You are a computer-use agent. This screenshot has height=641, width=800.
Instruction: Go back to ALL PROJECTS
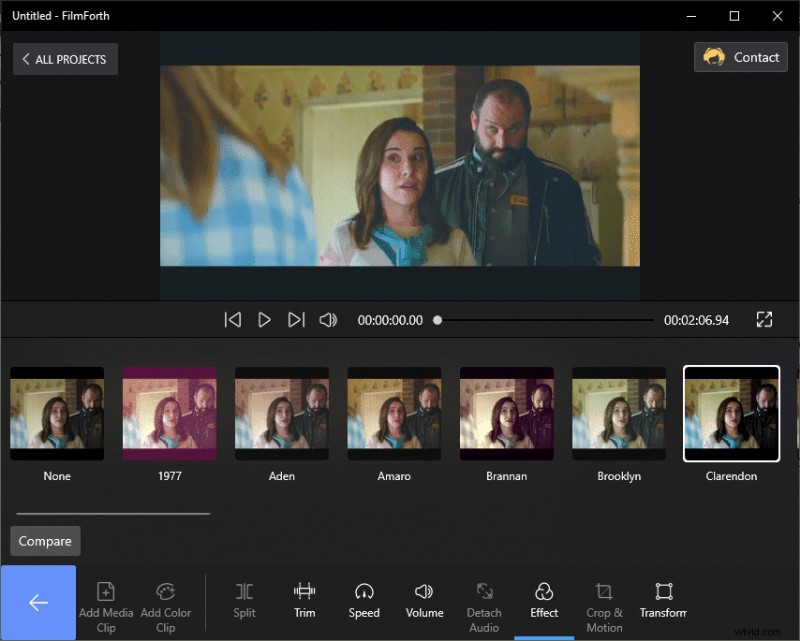coord(65,59)
